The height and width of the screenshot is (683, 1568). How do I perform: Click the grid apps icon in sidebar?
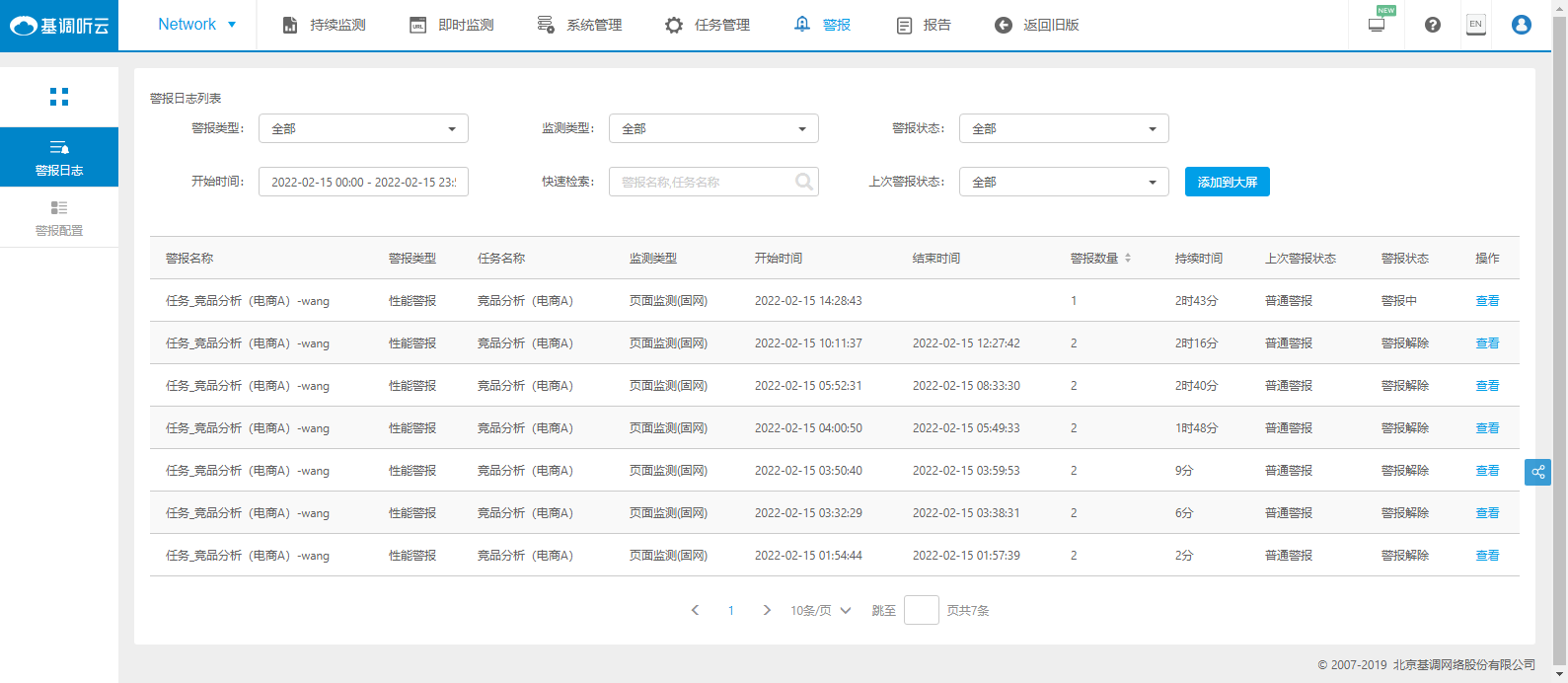coord(59,97)
